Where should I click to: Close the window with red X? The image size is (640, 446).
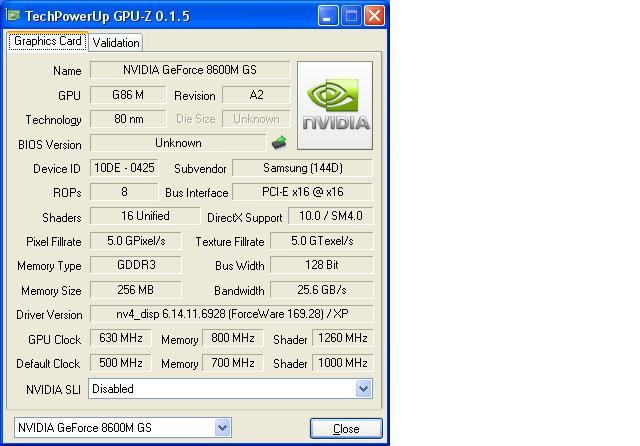tap(374, 16)
